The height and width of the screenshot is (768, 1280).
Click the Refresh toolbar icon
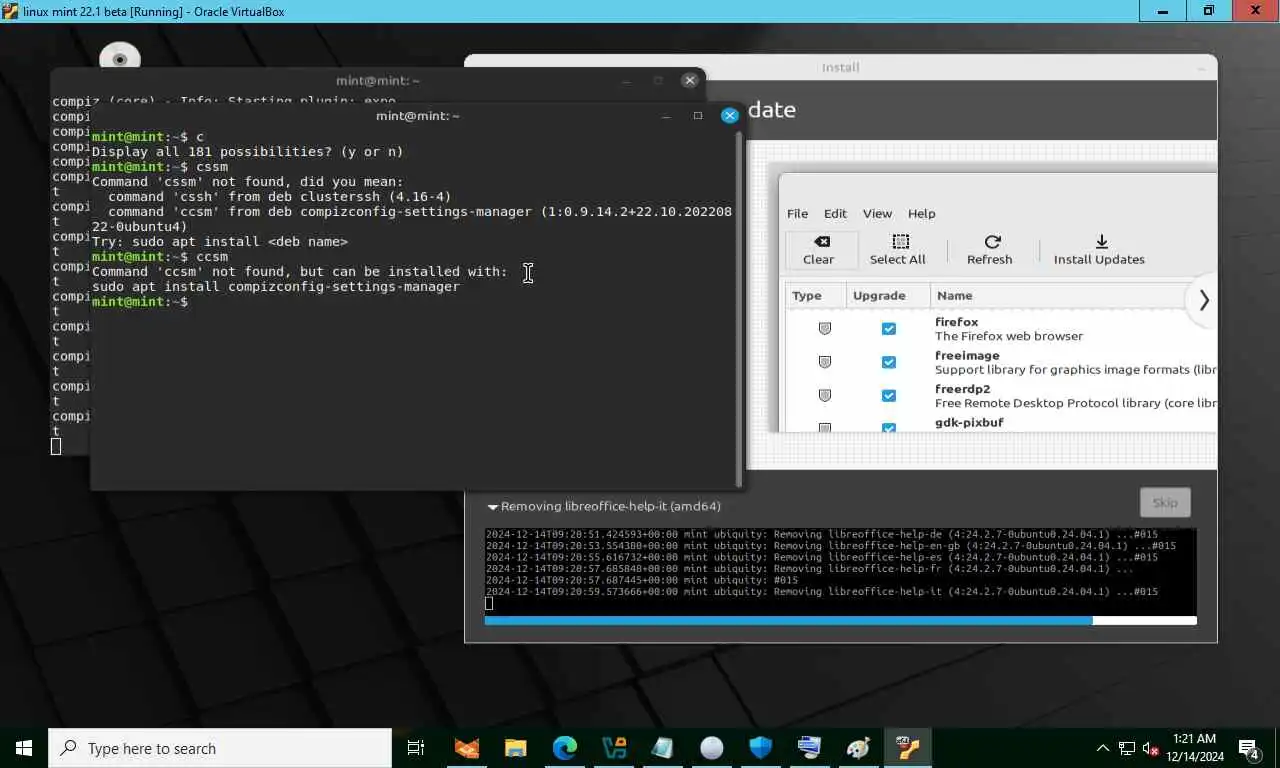pos(992,242)
